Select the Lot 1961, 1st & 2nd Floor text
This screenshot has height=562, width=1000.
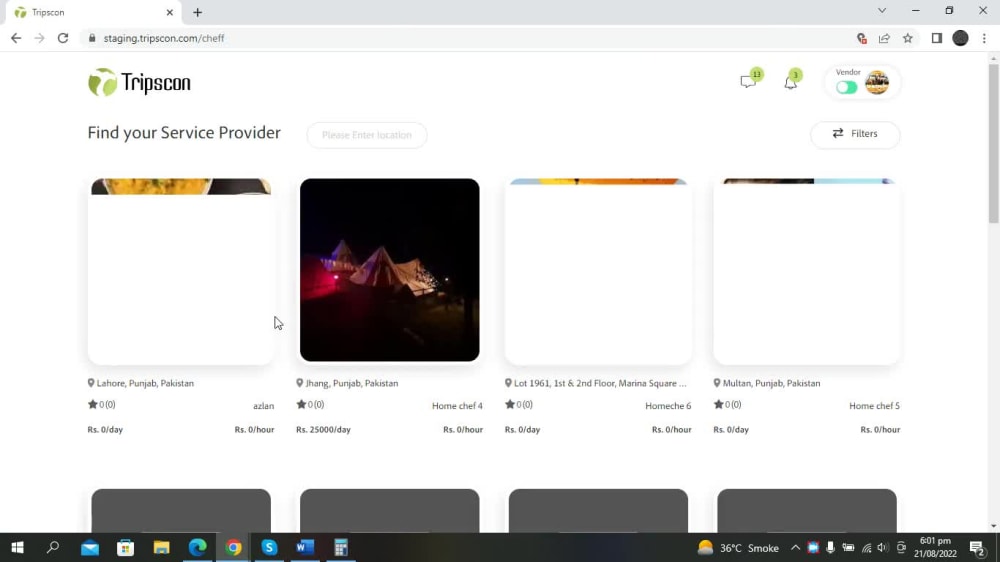pos(600,383)
